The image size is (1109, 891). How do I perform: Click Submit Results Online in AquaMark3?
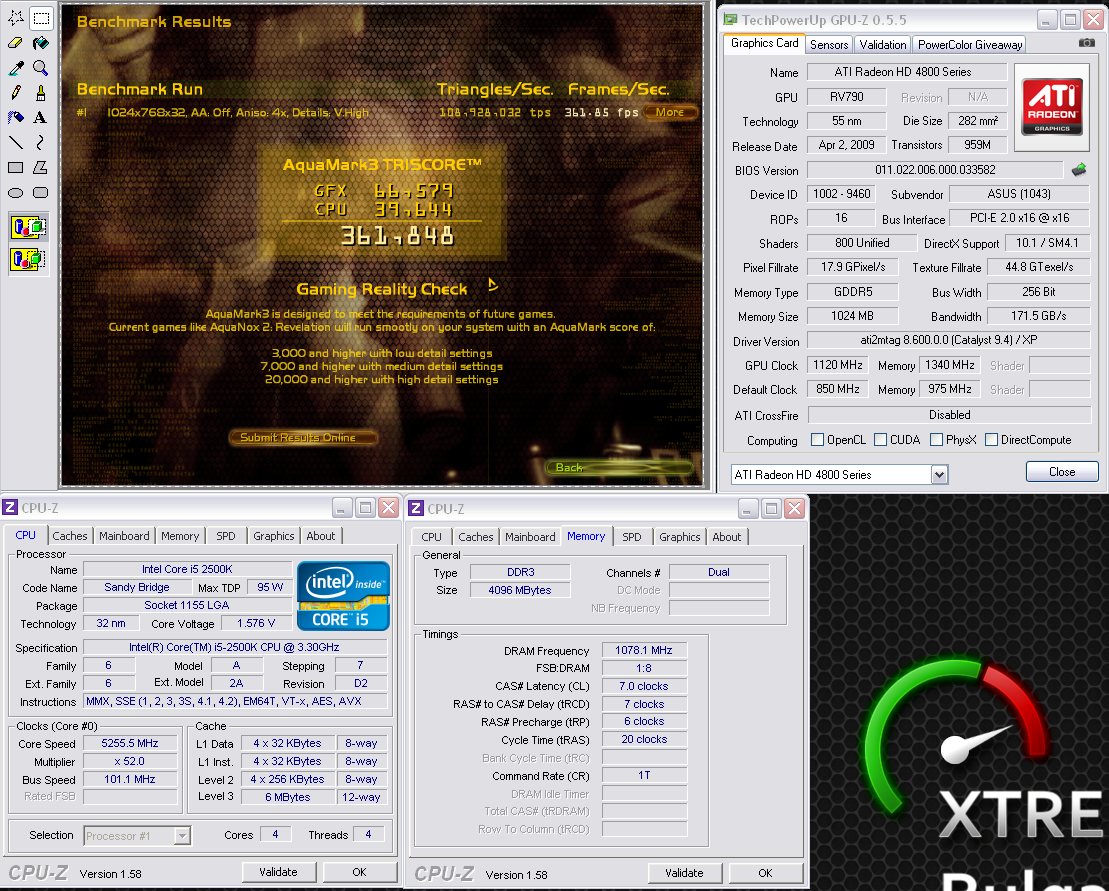point(303,438)
